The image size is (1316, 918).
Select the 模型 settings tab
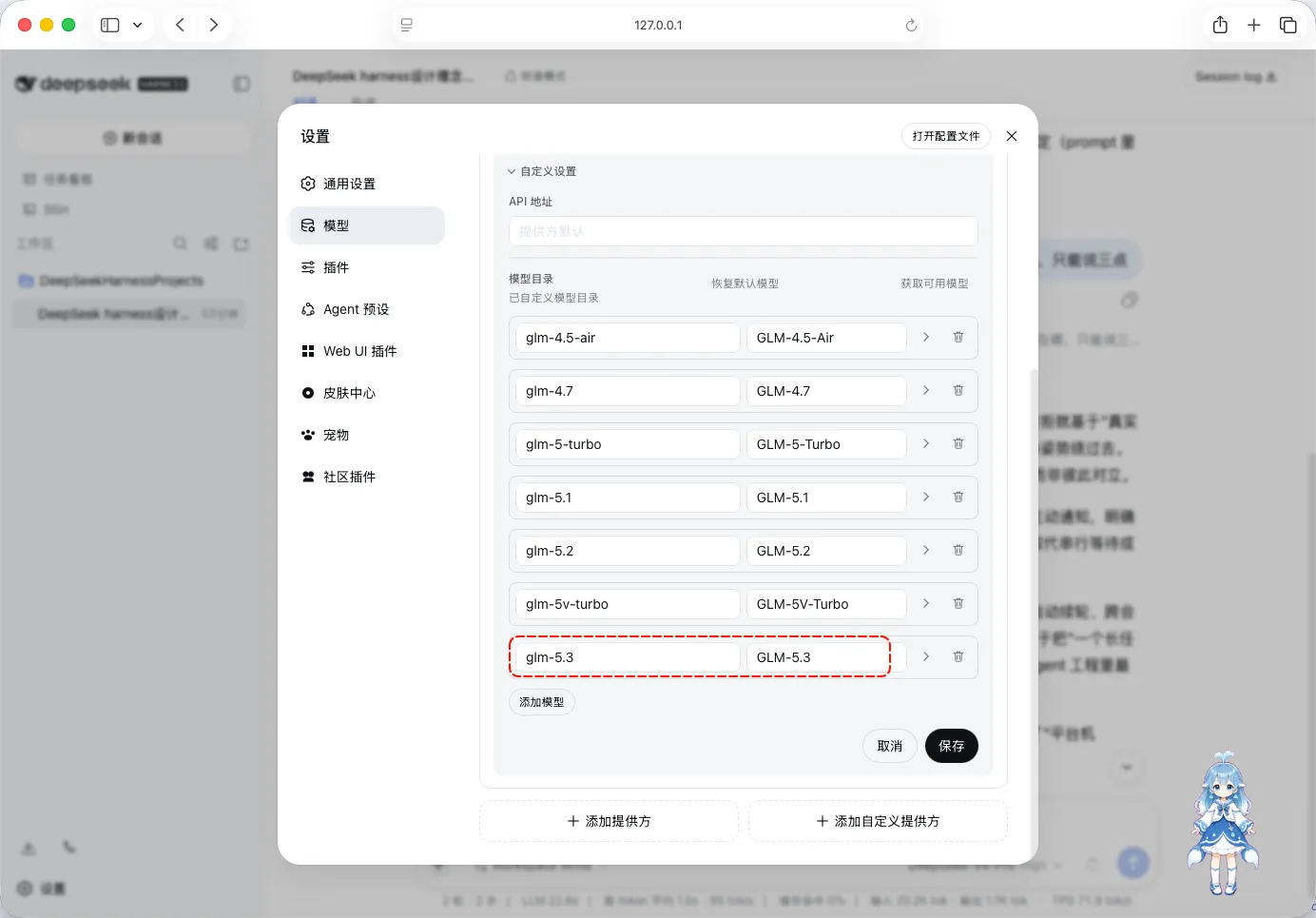[367, 225]
